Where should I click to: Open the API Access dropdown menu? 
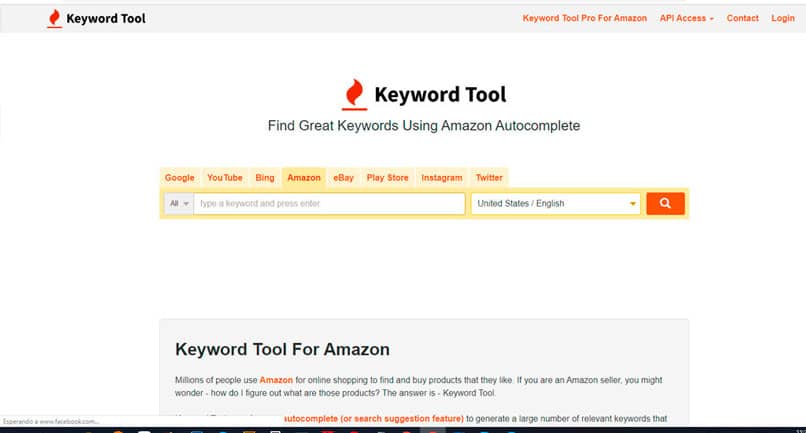tap(686, 18)
